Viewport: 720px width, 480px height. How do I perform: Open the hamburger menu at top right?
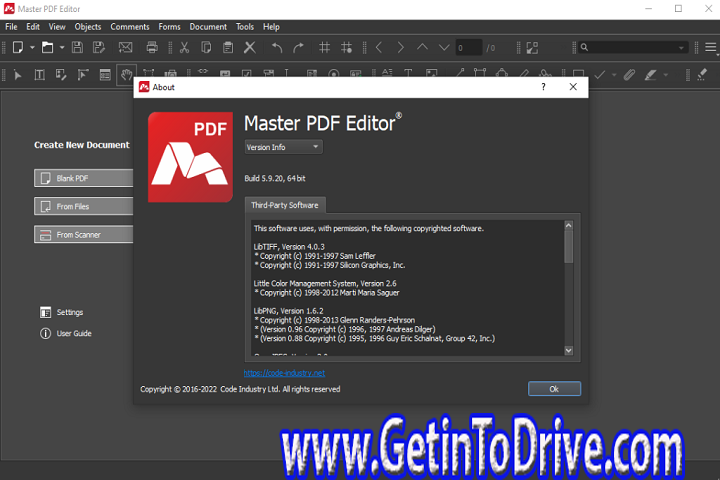(710, 47)
